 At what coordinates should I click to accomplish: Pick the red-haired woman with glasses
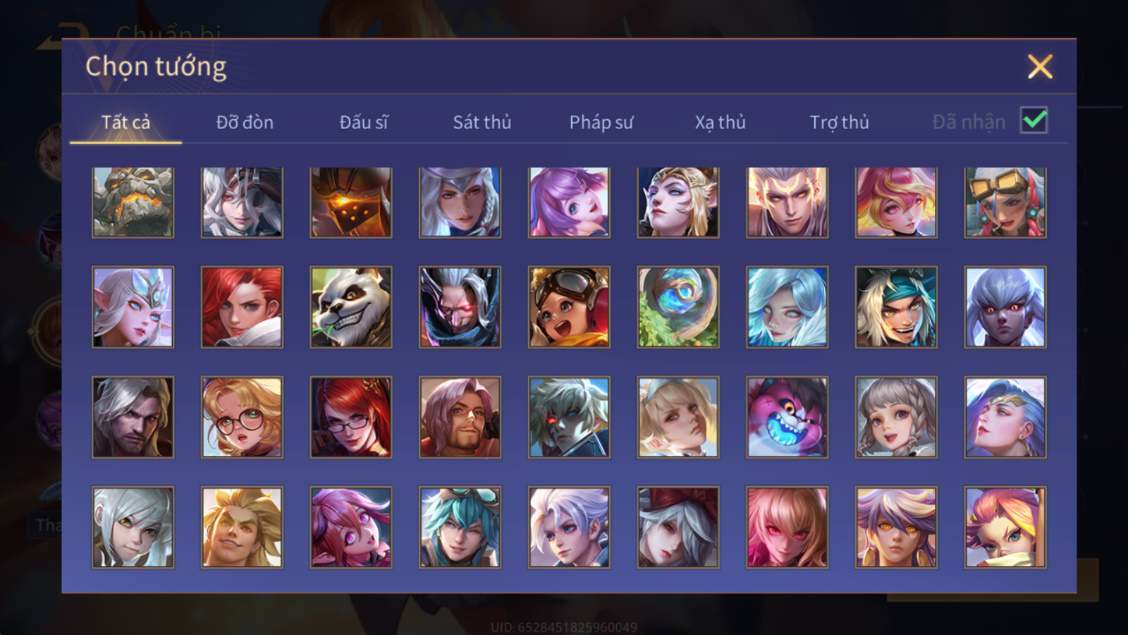(351, 417)
